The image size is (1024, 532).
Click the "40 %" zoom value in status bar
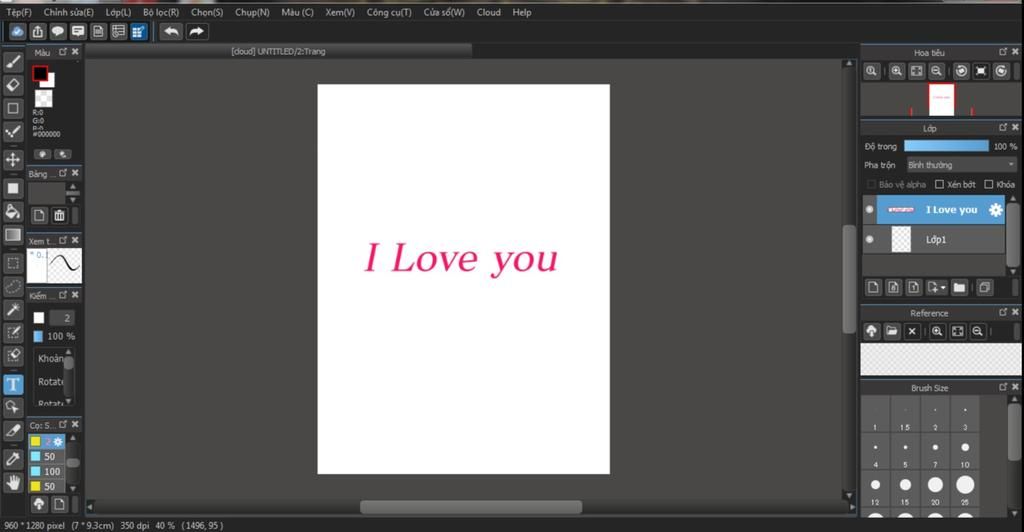click(165, 525)
